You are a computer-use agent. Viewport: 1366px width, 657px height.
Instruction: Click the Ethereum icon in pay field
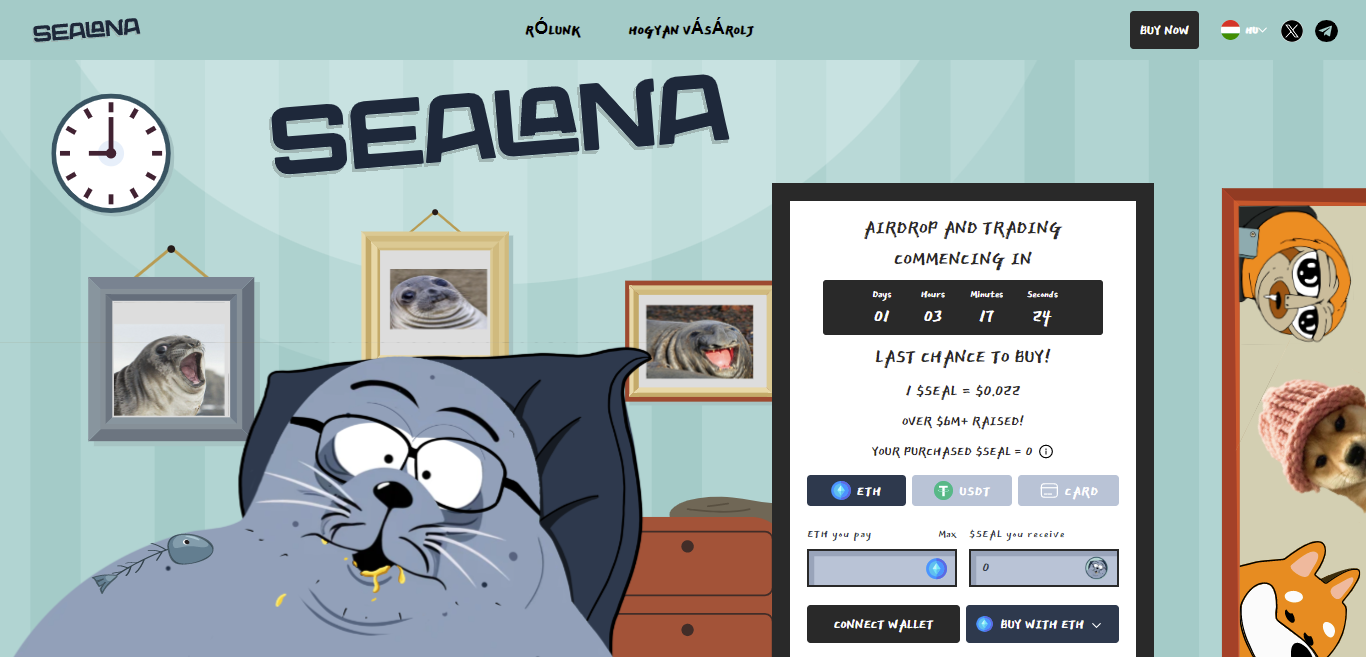coord(936,568)
